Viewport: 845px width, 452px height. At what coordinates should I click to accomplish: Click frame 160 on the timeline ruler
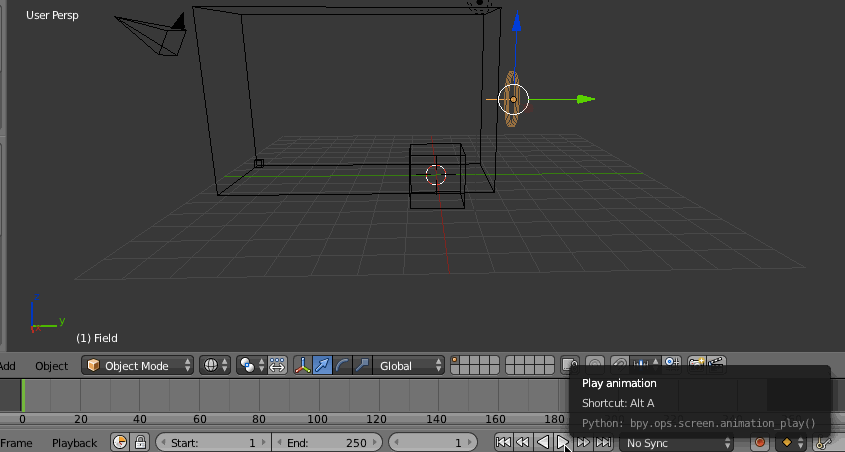tap(495, 419)
